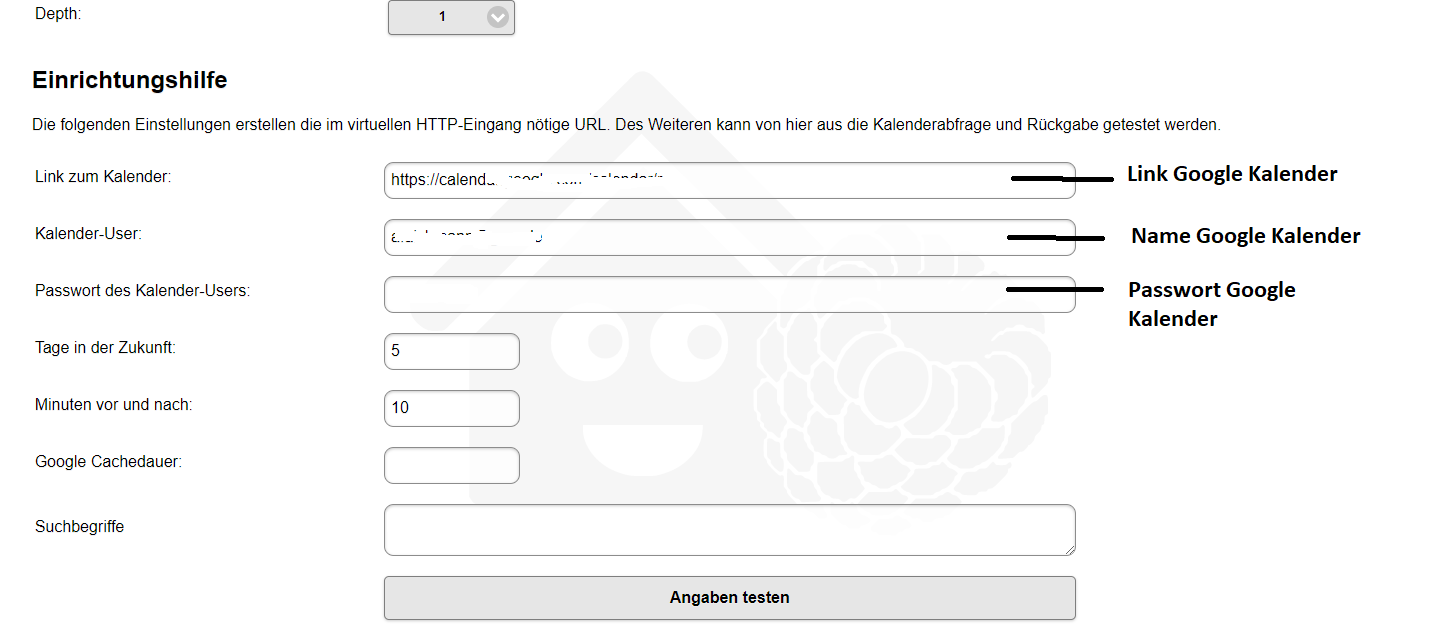
Task: Click the Depth label
Action: coord(58,15)
